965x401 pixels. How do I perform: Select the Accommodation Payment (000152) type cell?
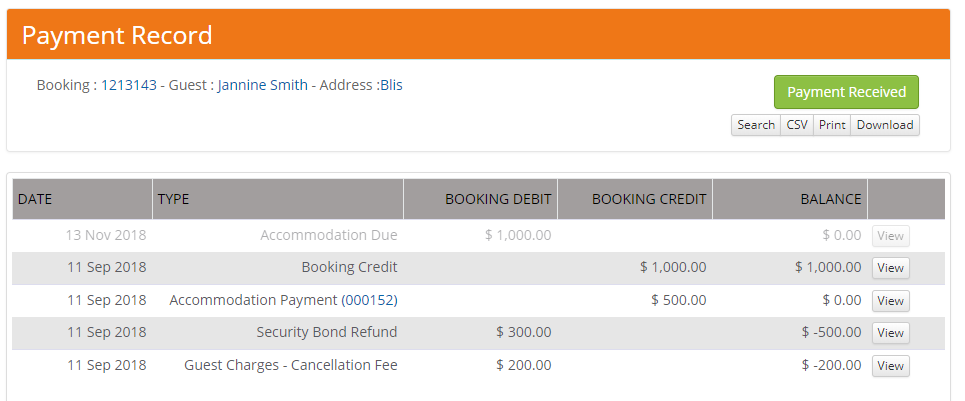click(283, 300)
